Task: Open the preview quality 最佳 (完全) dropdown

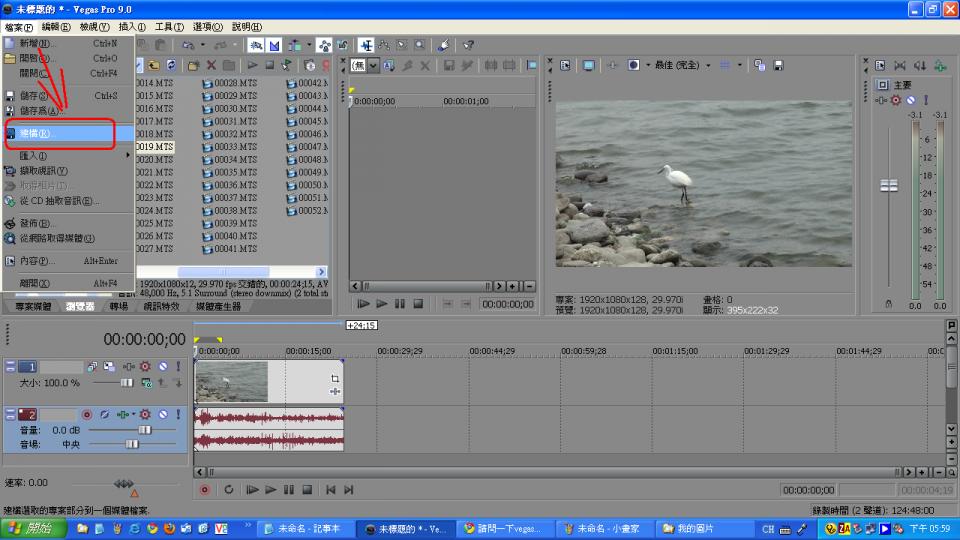Action: coord(682,65)
